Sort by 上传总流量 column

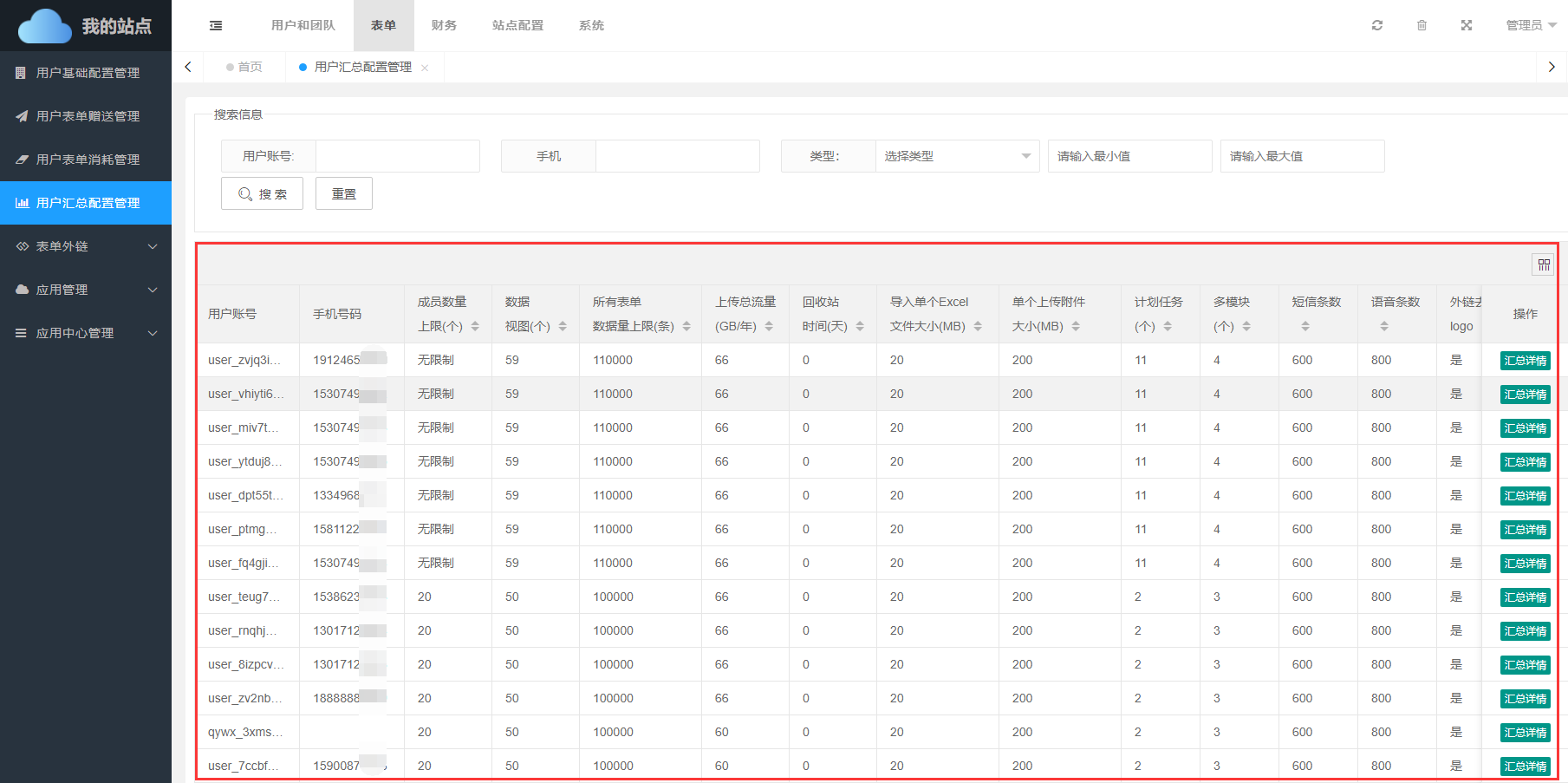click(x=769, y=327)
